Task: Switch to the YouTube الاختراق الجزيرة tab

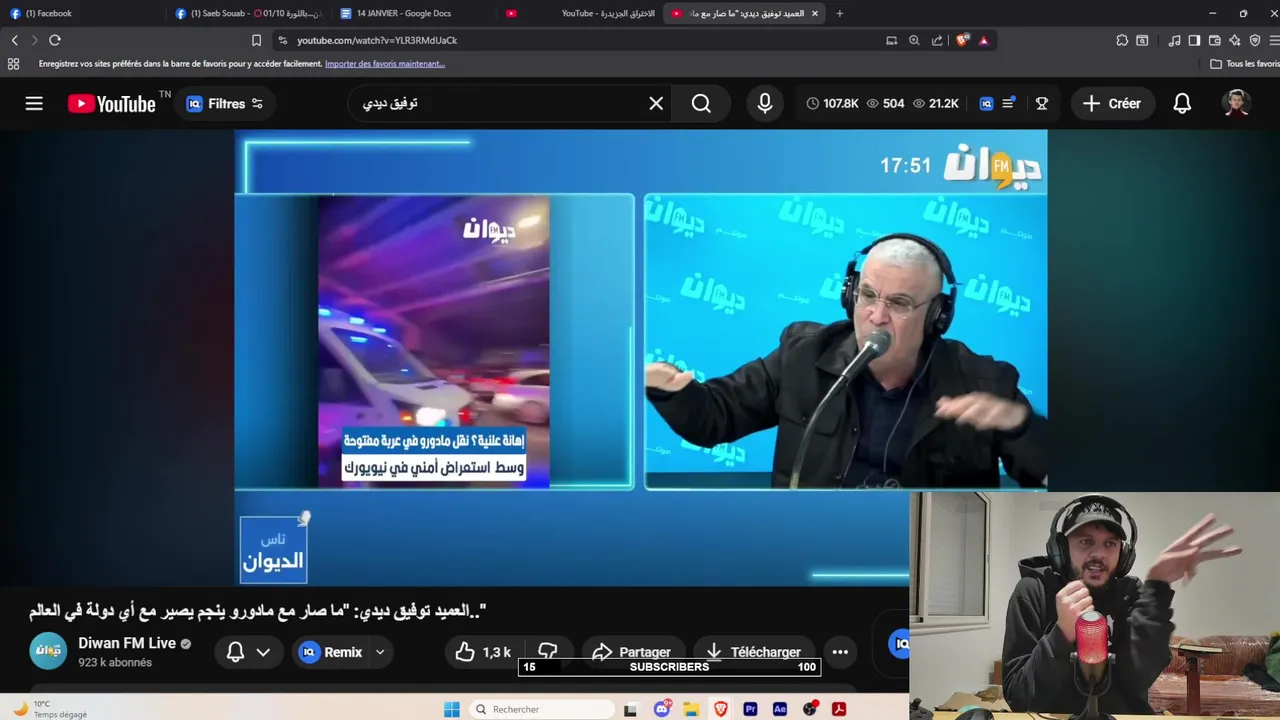Action: (x=580, y=13)
